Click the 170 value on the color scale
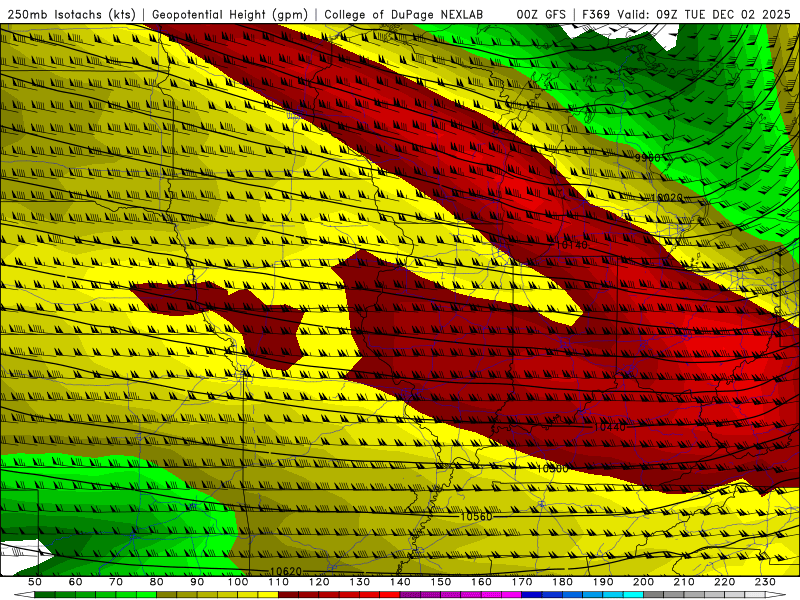 522,582
